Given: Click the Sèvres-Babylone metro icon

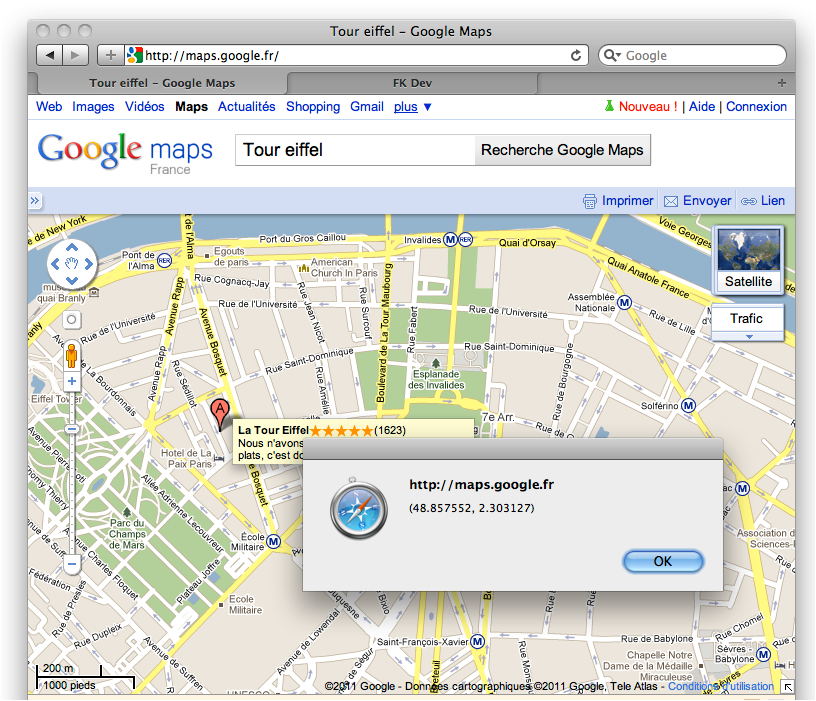Looking at the screenshot, I should pyautogui.click(x=763, y=654).
